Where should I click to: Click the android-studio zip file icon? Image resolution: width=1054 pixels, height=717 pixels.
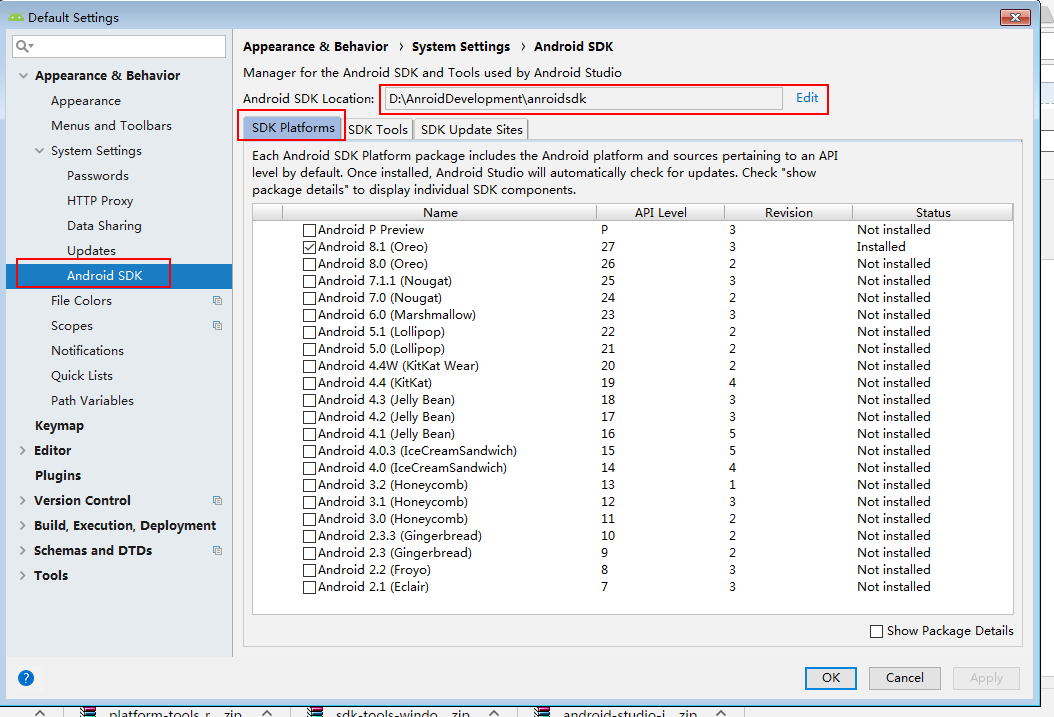tap(542, 713)
